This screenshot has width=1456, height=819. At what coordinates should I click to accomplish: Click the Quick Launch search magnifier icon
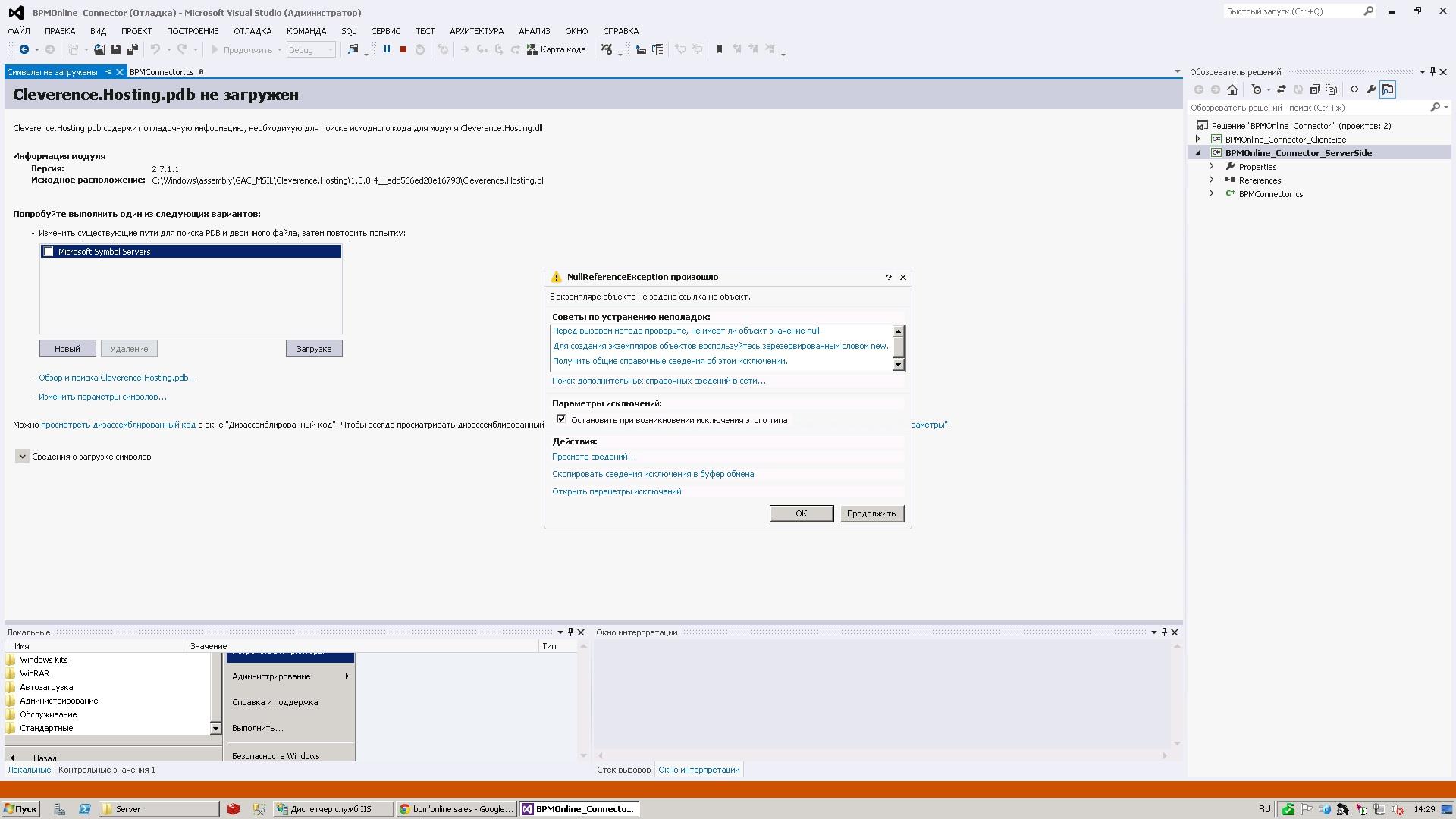pyautogui.click(x=1369, y=11)
